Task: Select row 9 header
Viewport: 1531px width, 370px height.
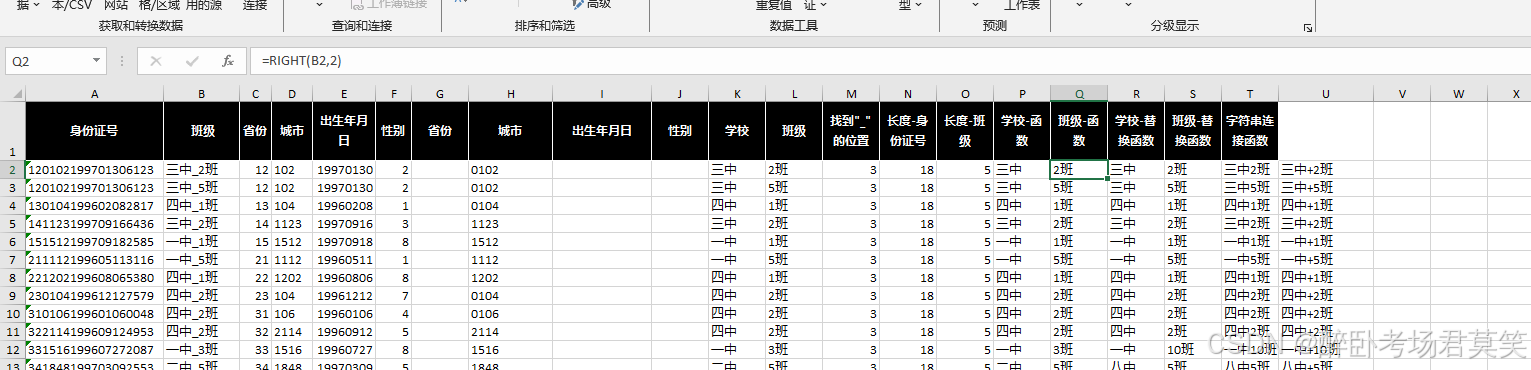Action: click(x=13, y=296)
